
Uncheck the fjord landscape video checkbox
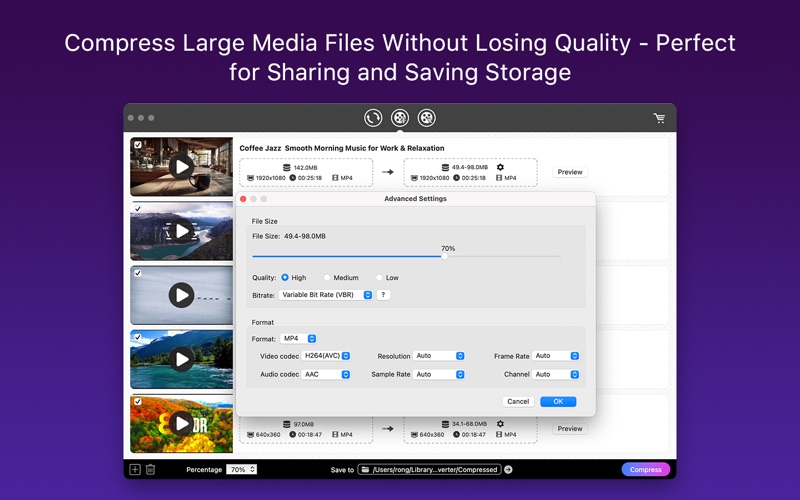click(138, 209)
